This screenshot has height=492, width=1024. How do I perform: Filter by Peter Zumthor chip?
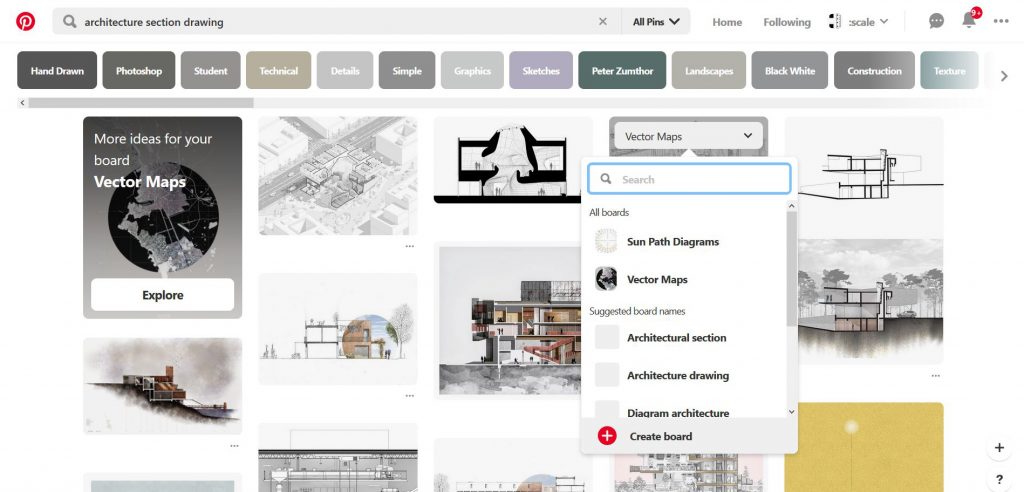pyautogui.click(x=622, y=71)
